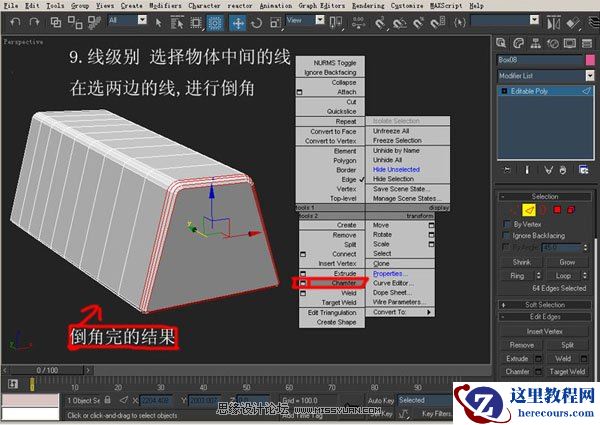
Task: Open Extrude settings box in Edit Edges rollout
Action: pyautogui.click(x=538, y=358)
